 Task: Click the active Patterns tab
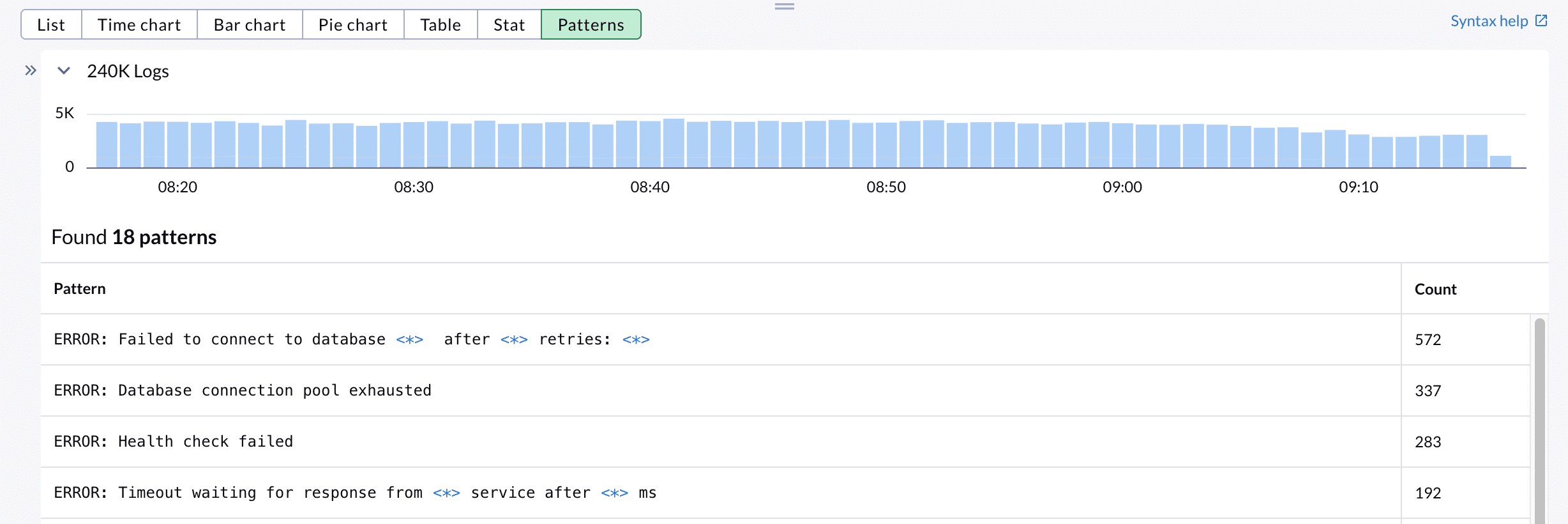(x=591, y=25)
